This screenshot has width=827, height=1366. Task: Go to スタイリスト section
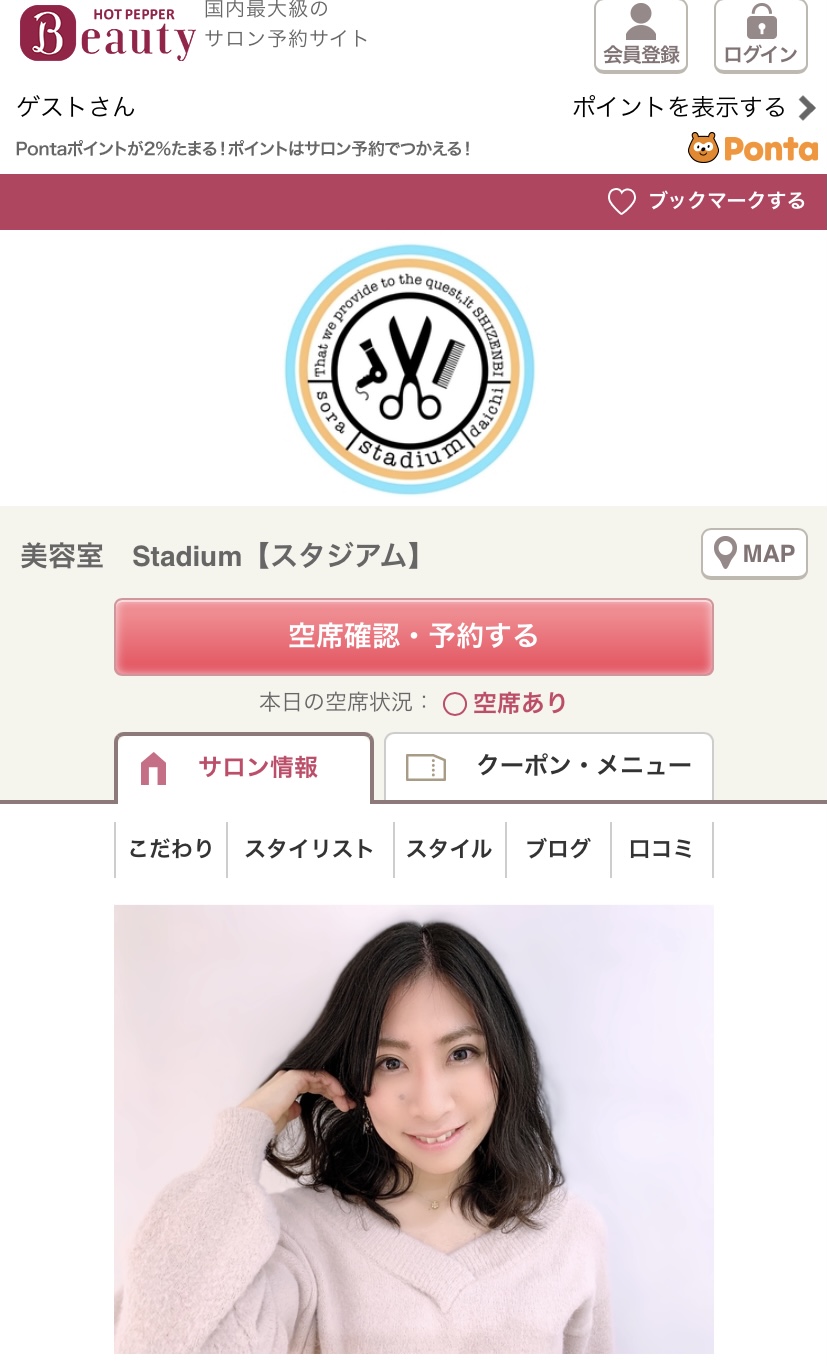tap(310, 850)
